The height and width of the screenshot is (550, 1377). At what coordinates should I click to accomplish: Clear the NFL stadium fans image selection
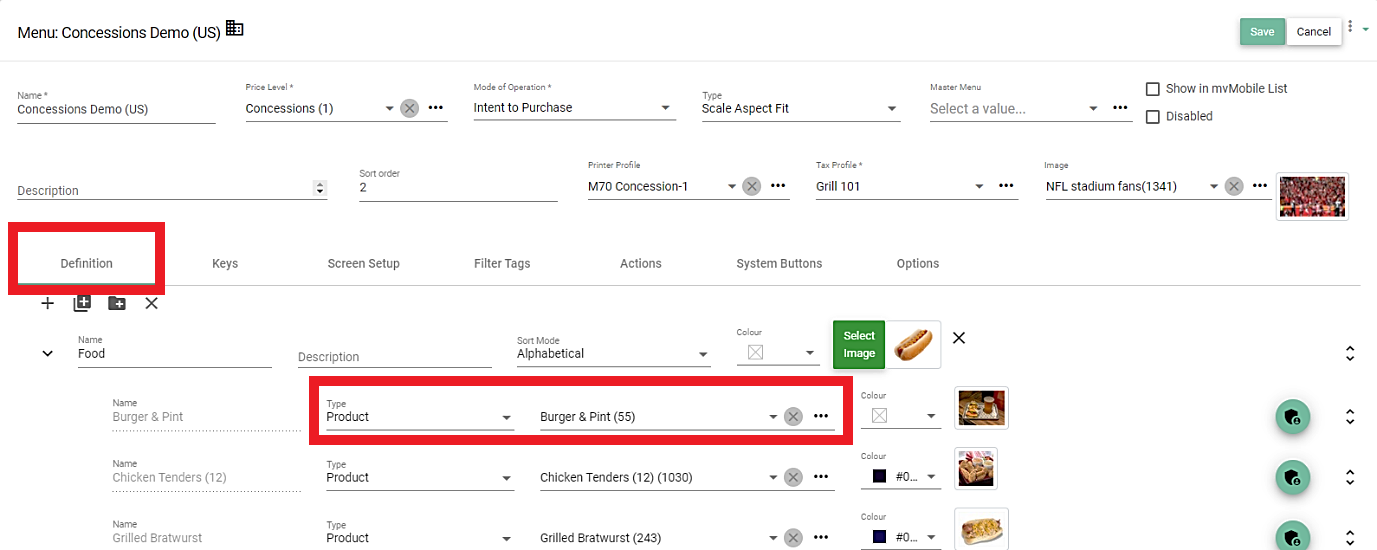[1234, 186]
